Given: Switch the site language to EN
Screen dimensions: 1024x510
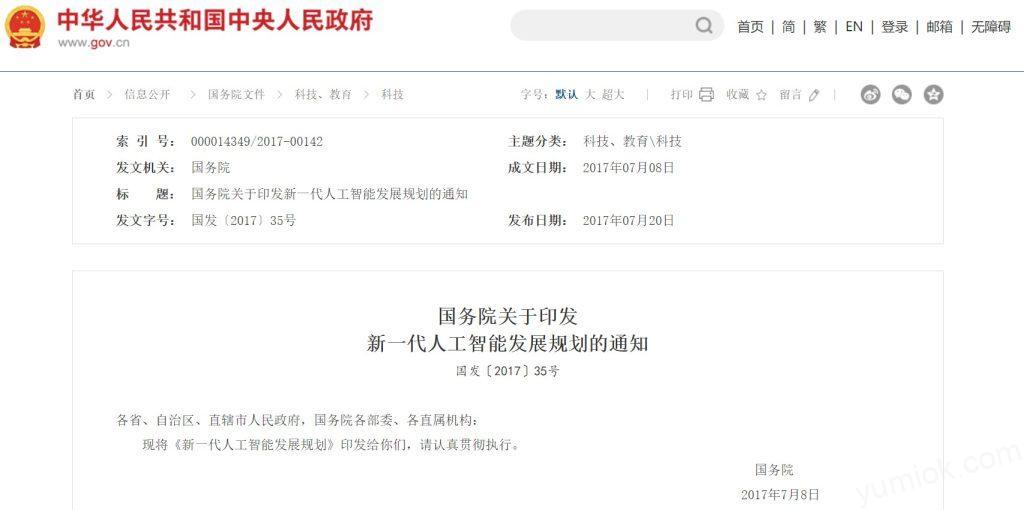Looking at the screenshot, I should pos(854,27).
